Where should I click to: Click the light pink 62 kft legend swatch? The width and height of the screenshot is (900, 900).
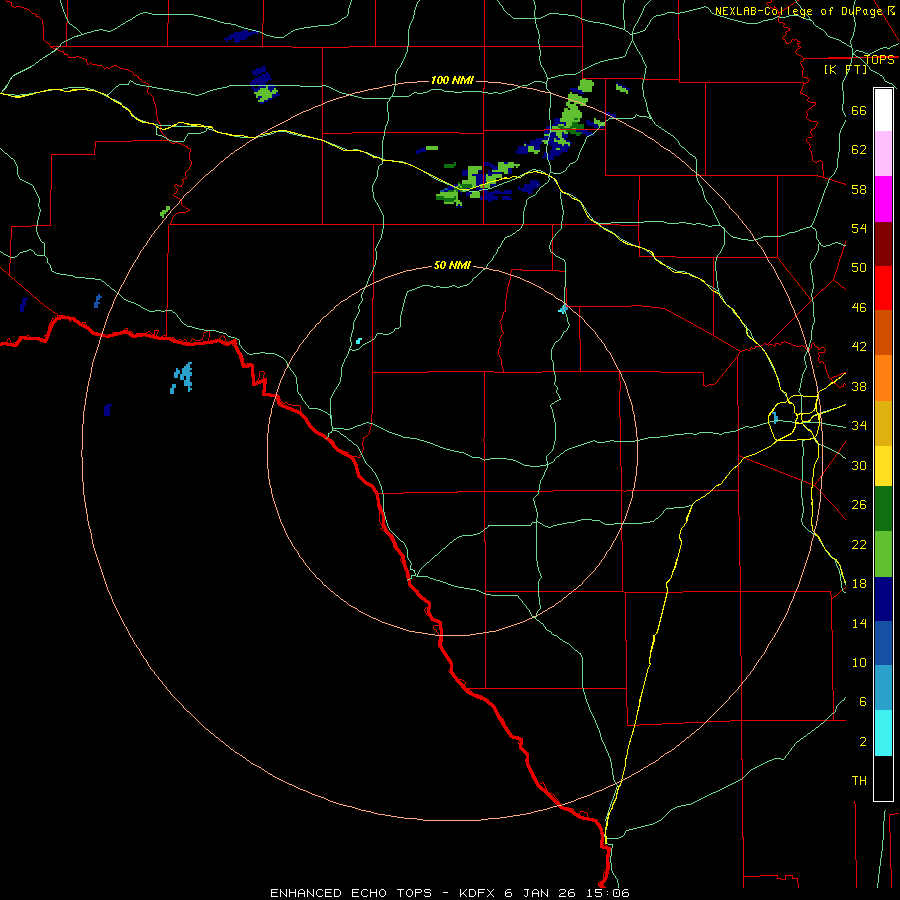point(883,153)
